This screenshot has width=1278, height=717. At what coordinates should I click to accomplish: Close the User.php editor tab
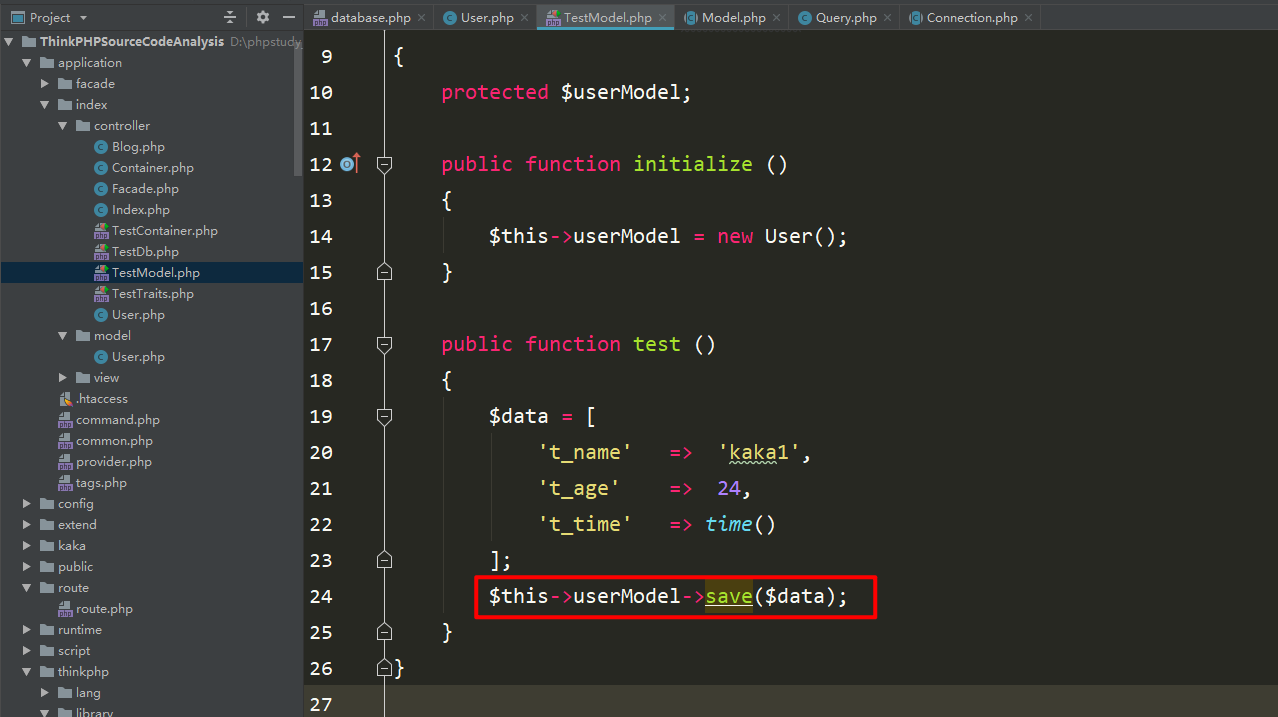coord(524,18)
